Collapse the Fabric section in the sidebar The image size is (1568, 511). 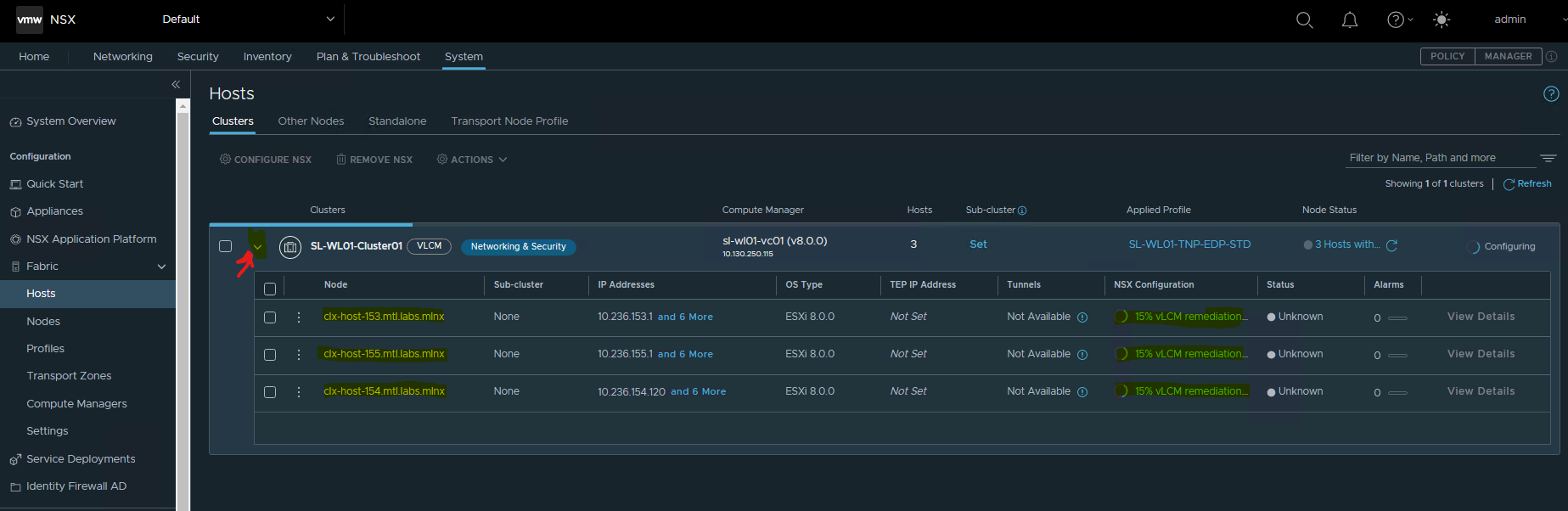pyautogui.click(x=161, y=267)
